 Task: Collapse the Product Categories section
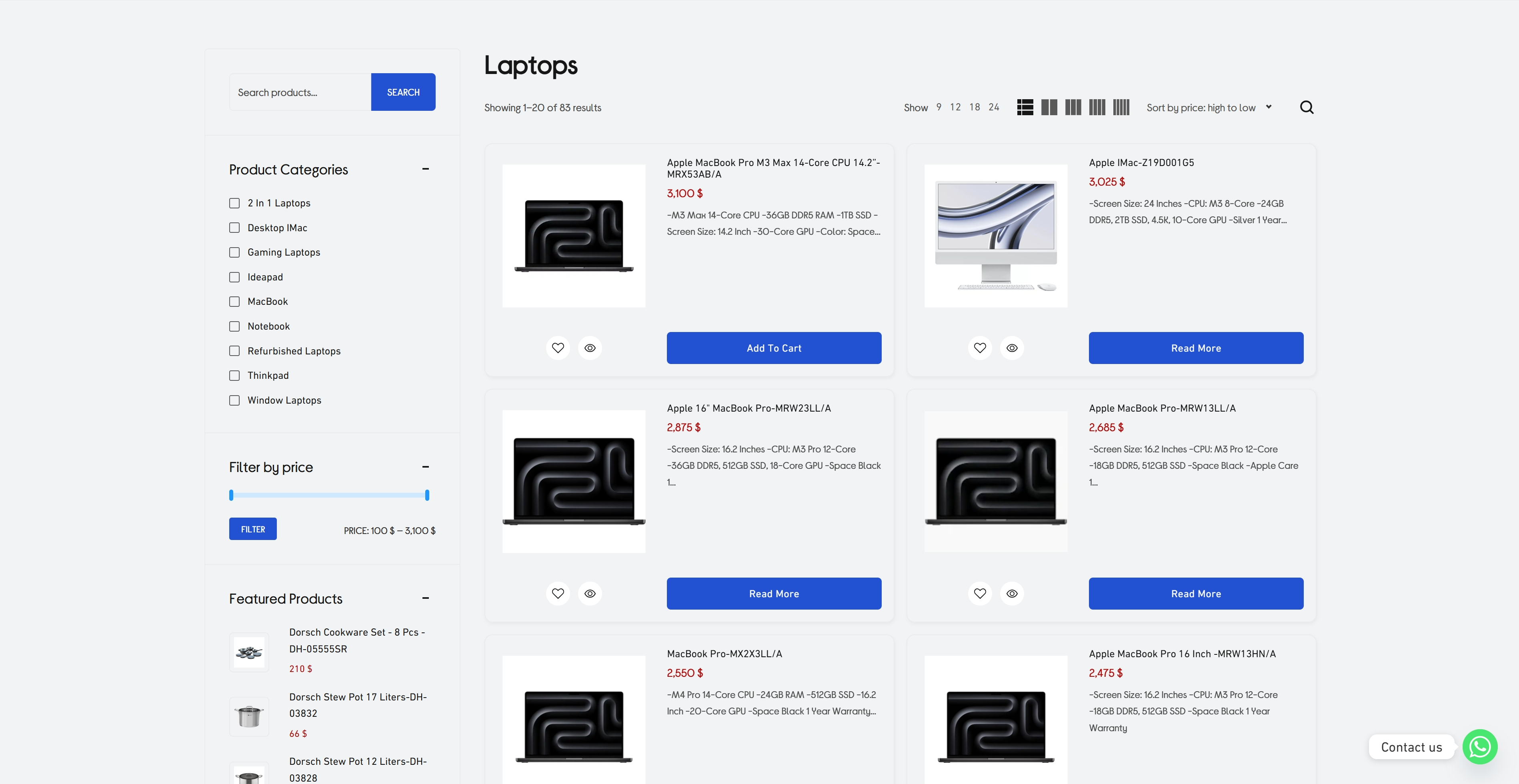pos(425,169)
